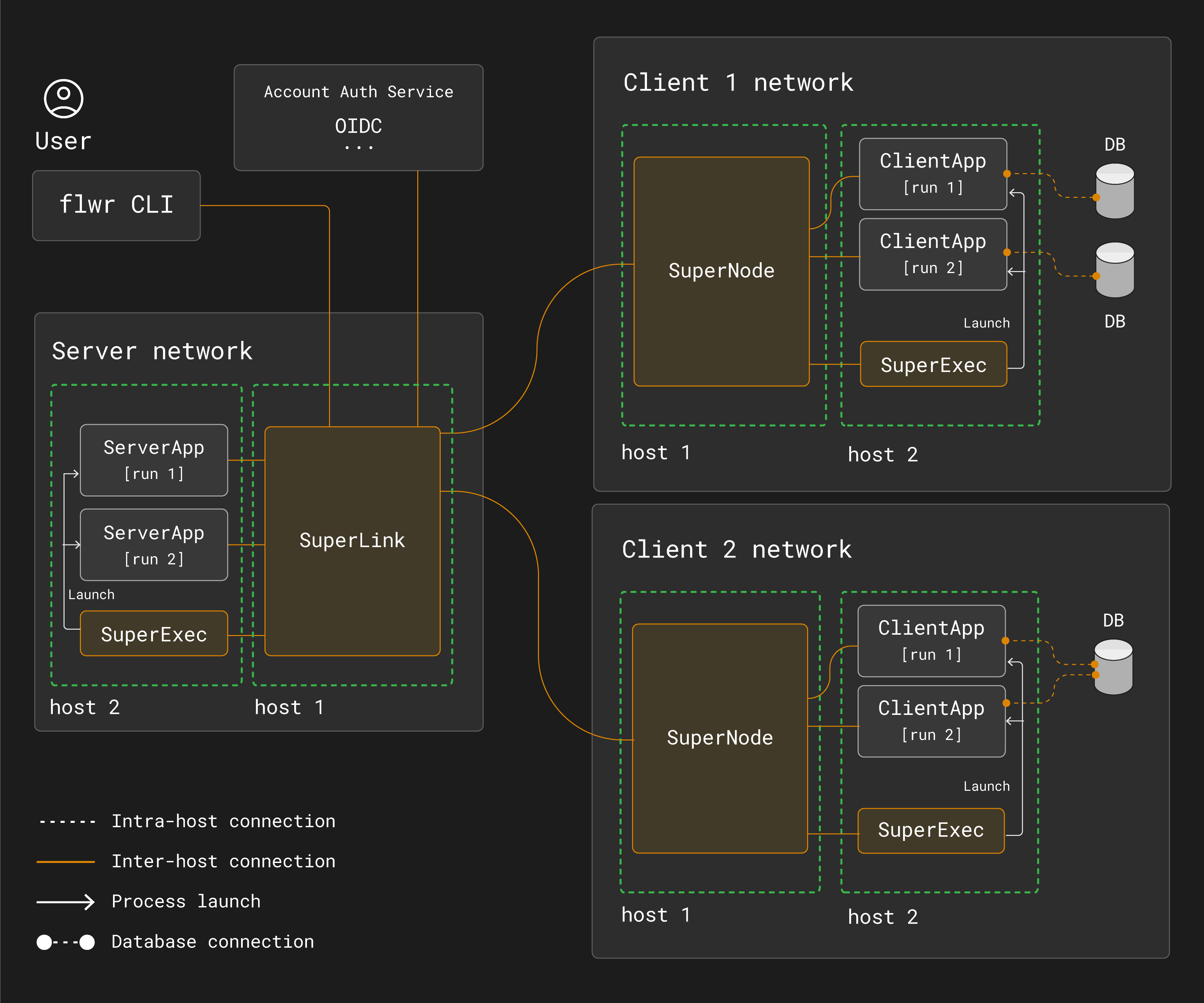1204x1003 pixels.
Task: Click the 'Client 2 network' title text
Action: pyautogui.click(x=737, y=550)
